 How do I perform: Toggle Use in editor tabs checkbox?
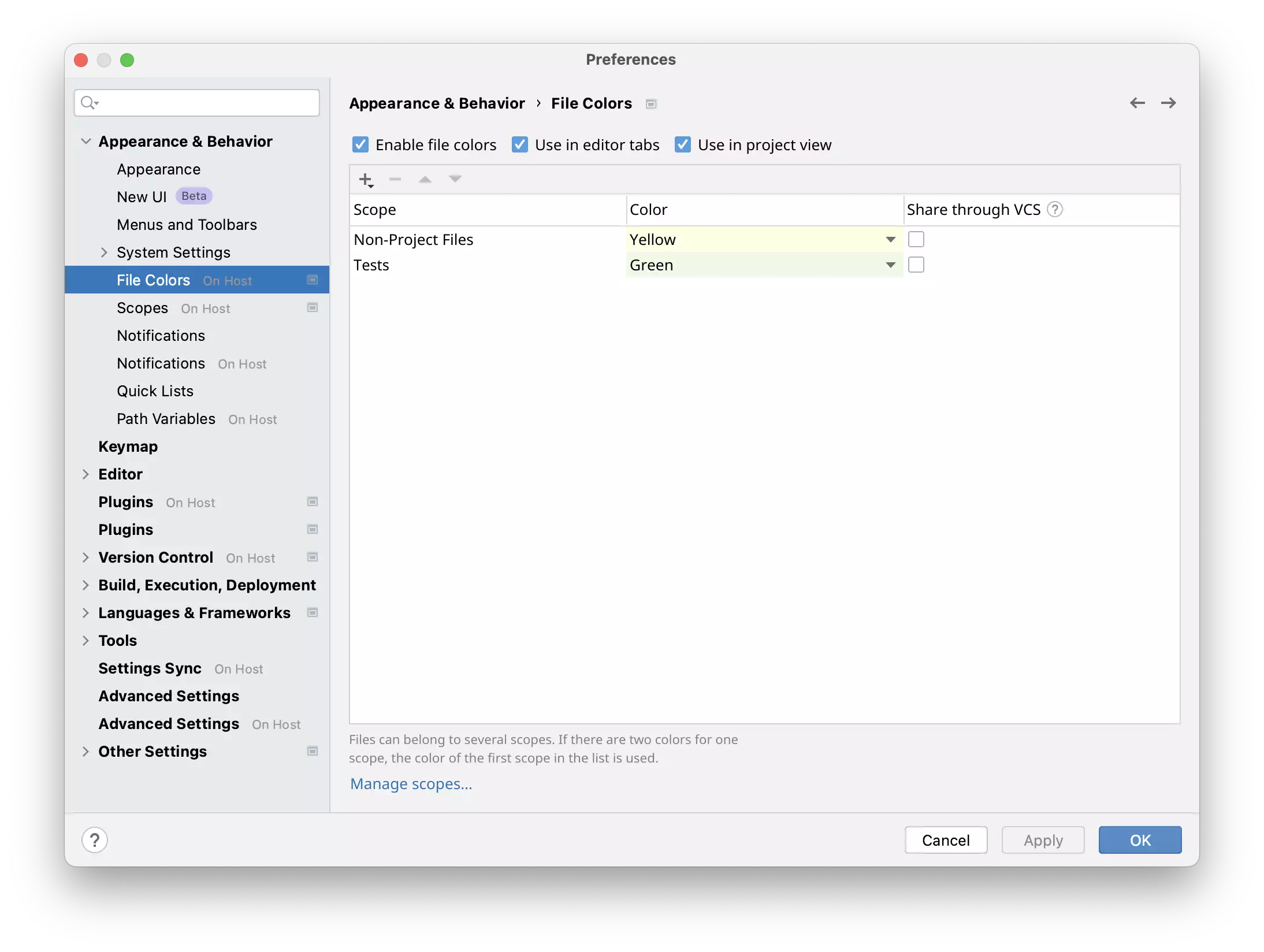coord(520,144)
